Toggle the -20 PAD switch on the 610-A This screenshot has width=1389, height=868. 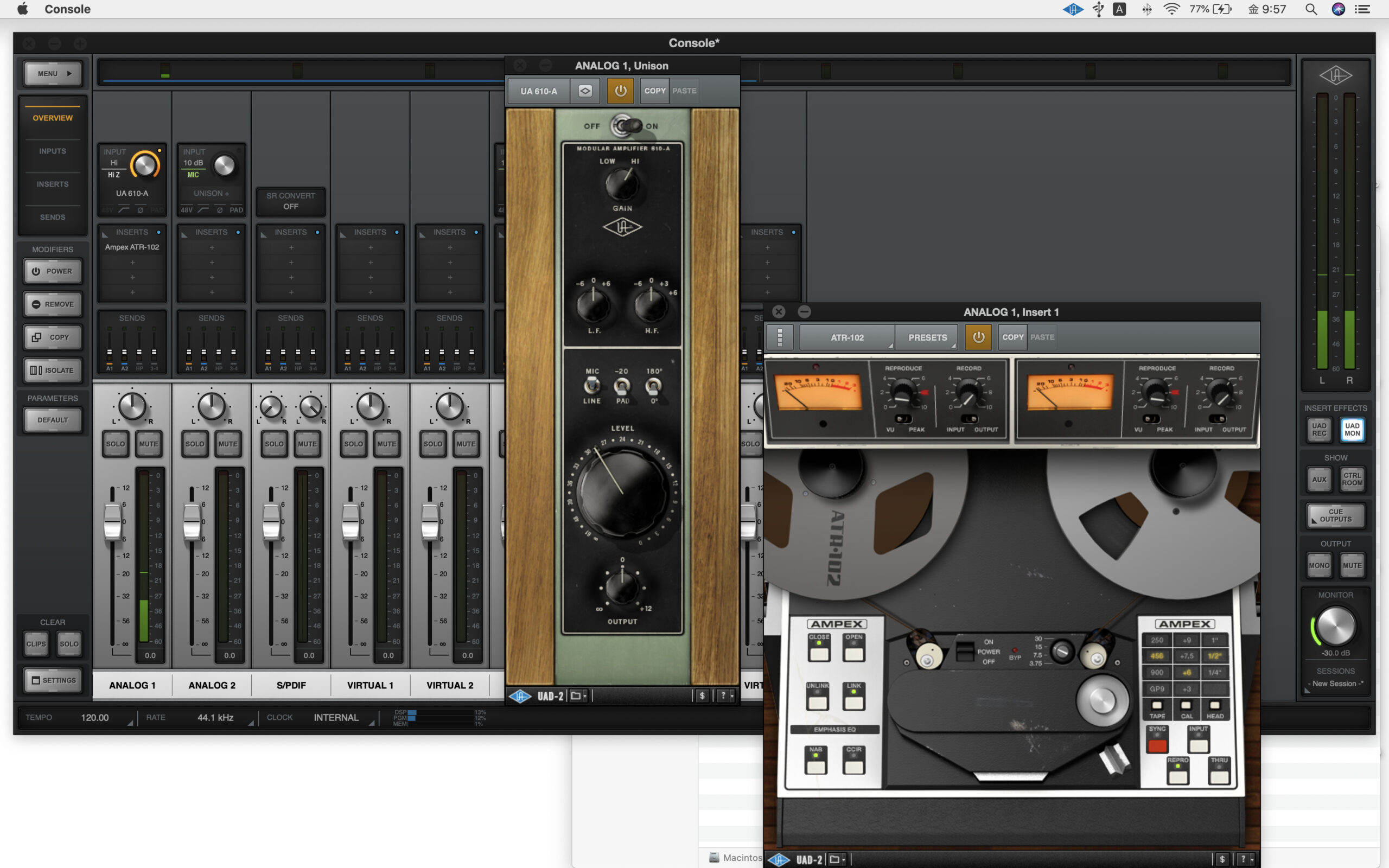pos(622,386)
